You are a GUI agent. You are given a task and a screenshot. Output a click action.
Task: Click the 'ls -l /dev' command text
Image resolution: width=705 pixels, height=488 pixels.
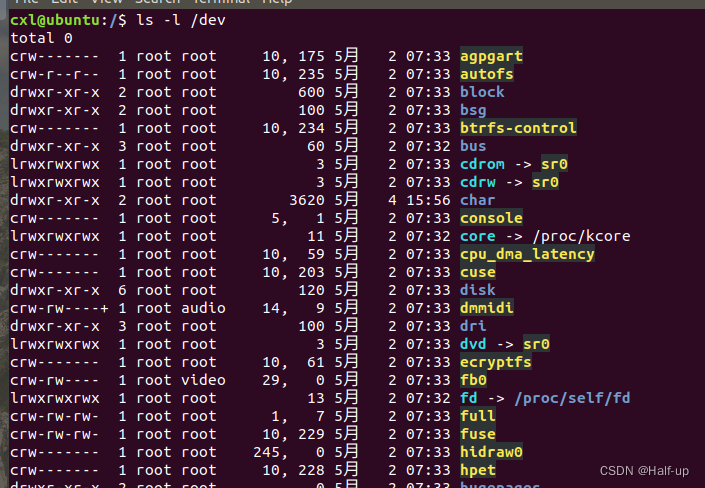(181, 20)
